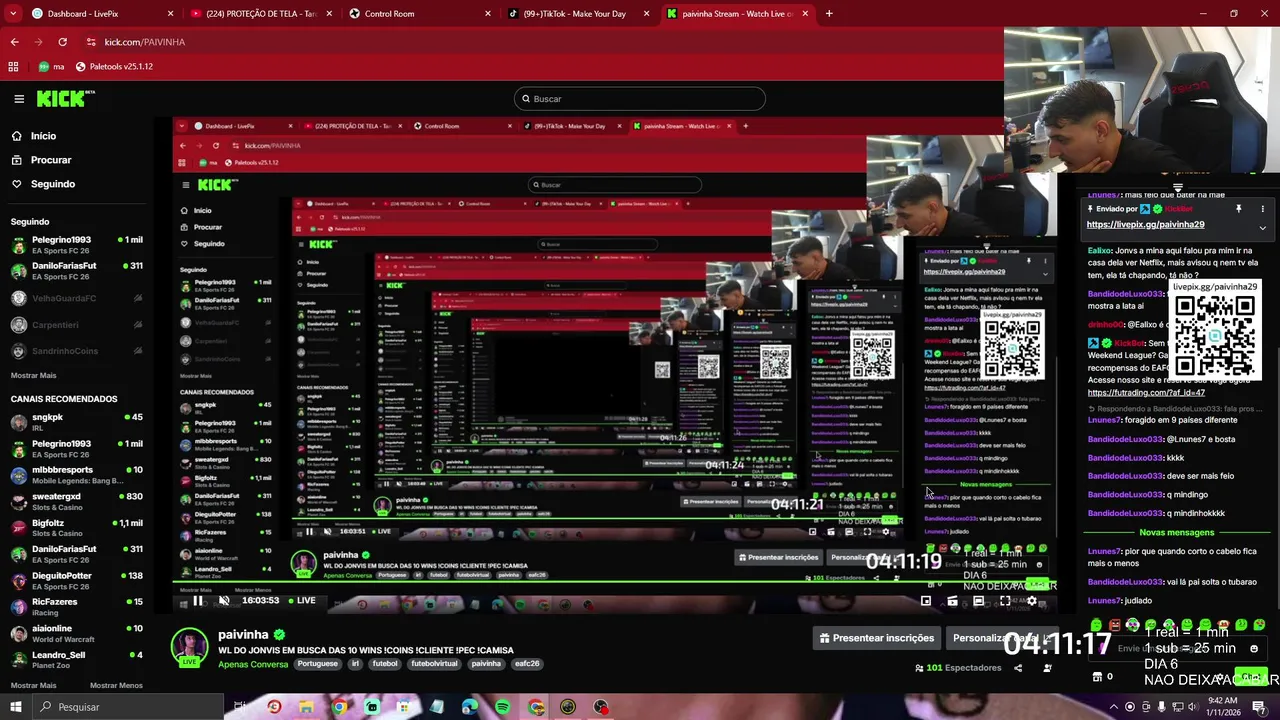Open a new browser tab with plus
This screenshot has height=720, width=1280.
point(829,14)
